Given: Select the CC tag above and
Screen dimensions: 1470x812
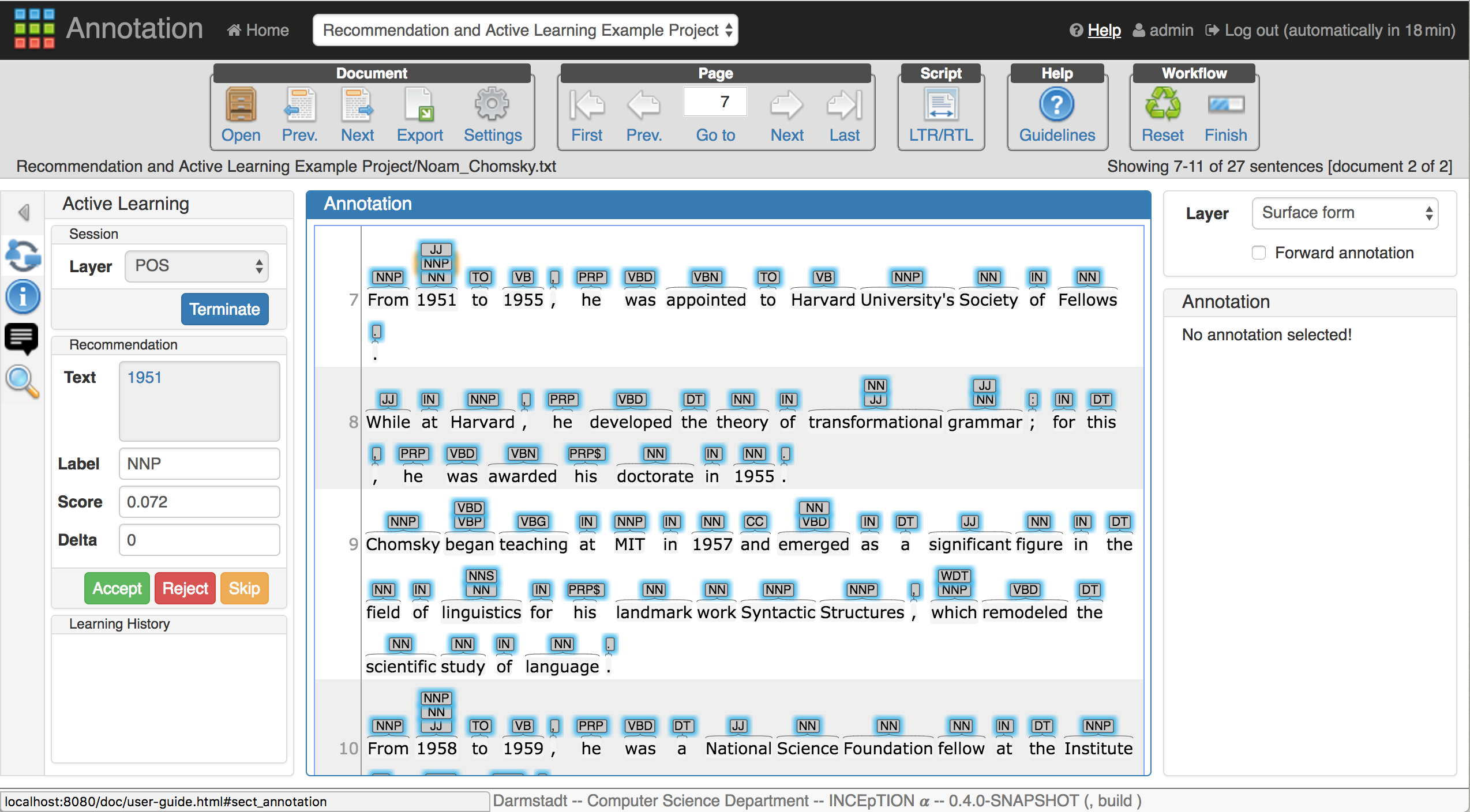Looking at the screenshot, I should pyautogui.click(x=755, y=522).
